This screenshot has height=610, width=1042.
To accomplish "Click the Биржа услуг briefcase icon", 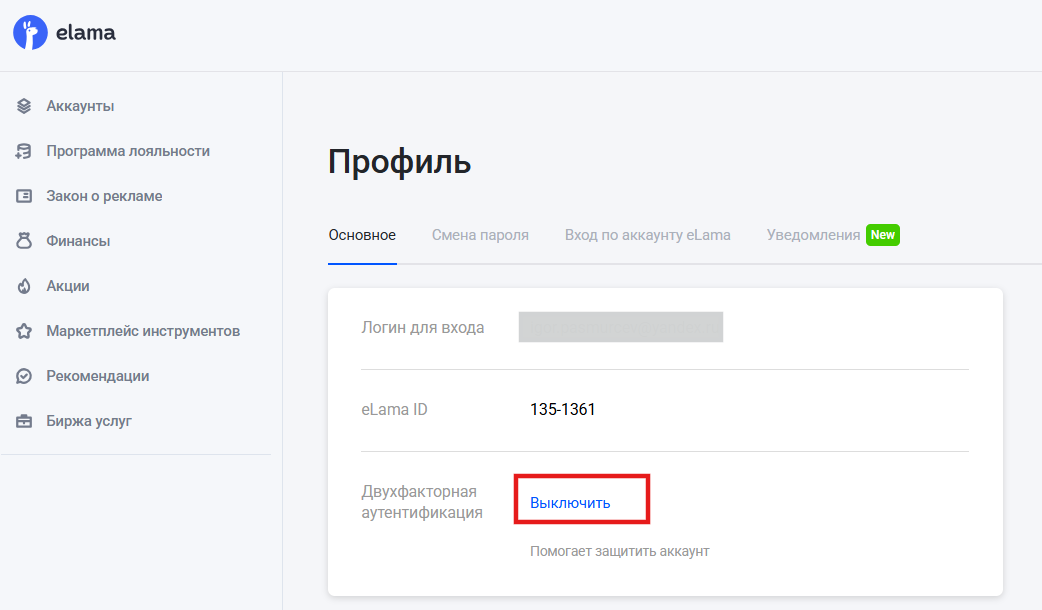I will 24,421.
